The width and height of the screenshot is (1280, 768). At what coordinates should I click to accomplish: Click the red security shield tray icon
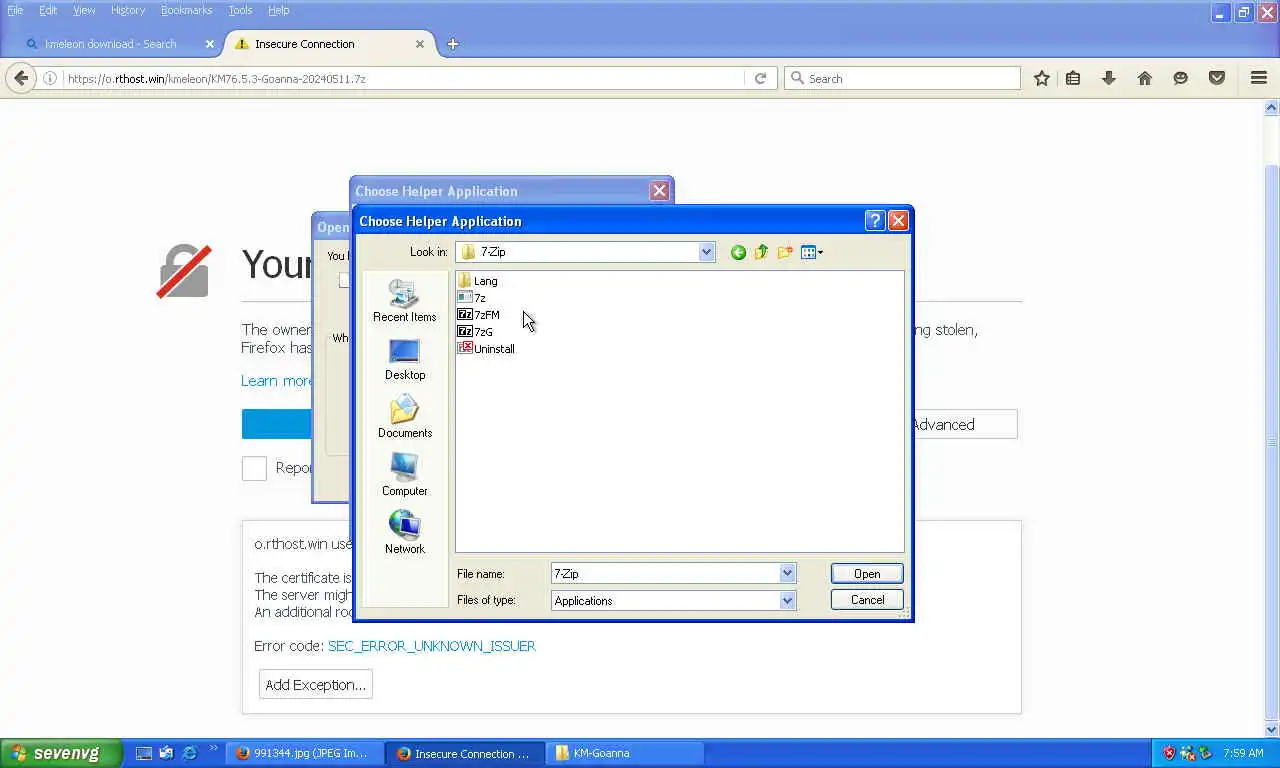1169,753
